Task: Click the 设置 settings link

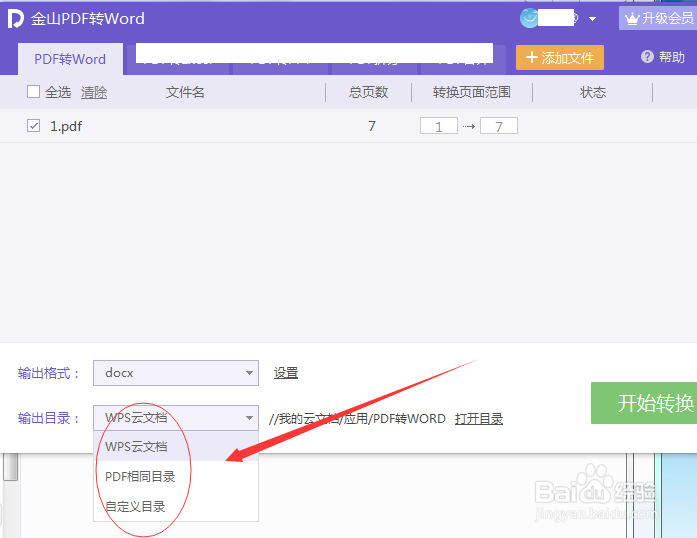Action: pyautogui.click(x=286, y=373)
